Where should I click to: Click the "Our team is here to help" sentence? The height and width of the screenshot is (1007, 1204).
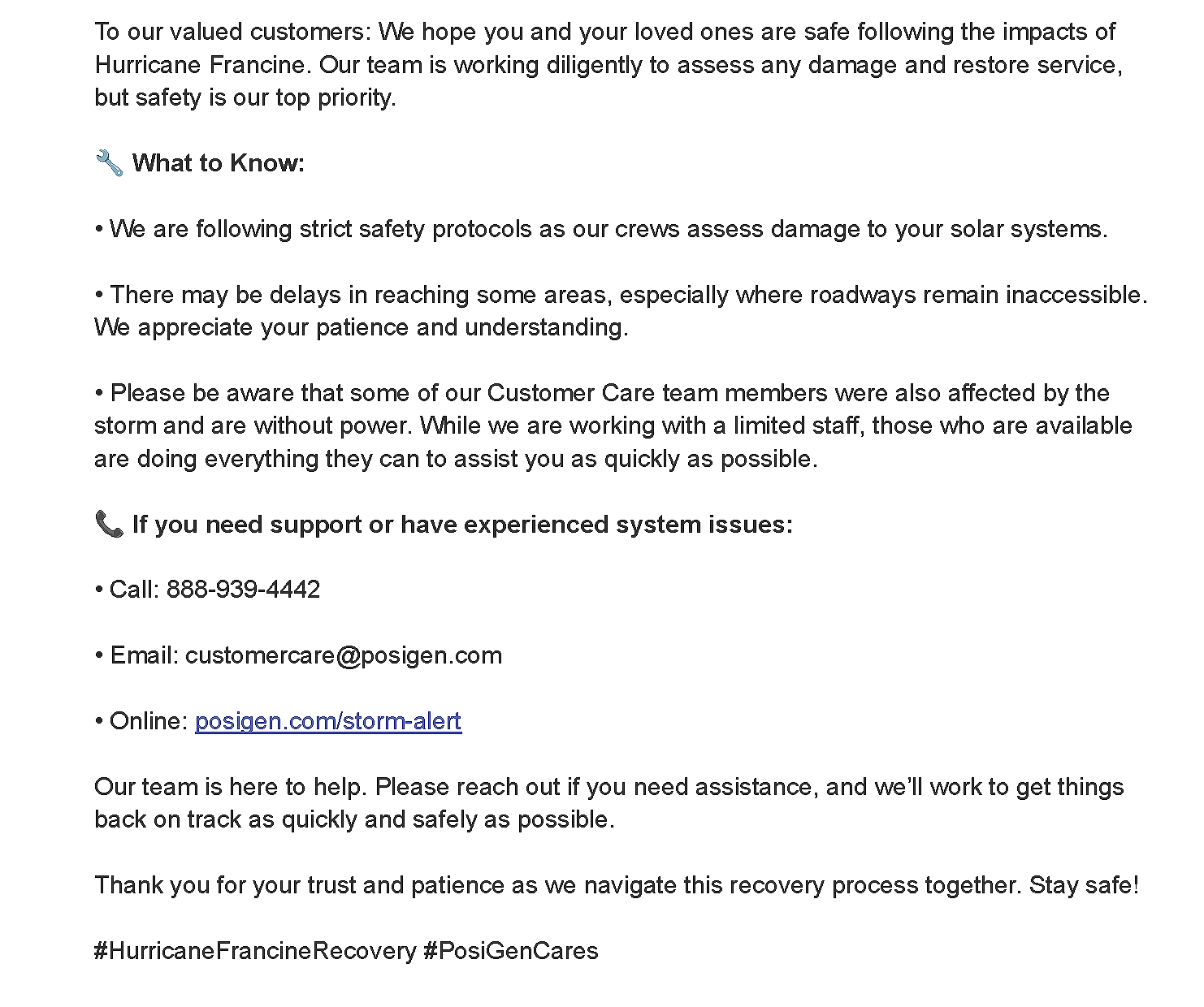point(232,787)
